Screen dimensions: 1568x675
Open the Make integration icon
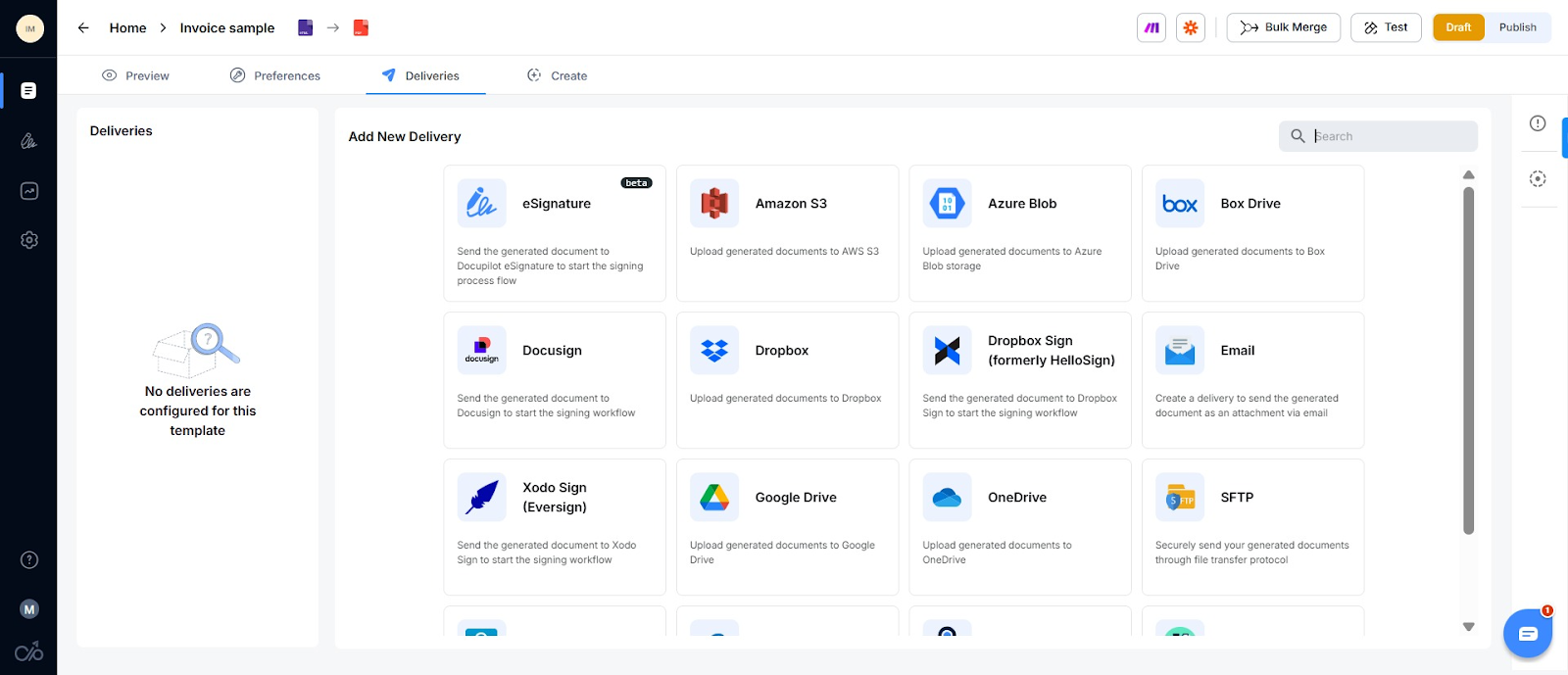click(x=1151, y=27)
